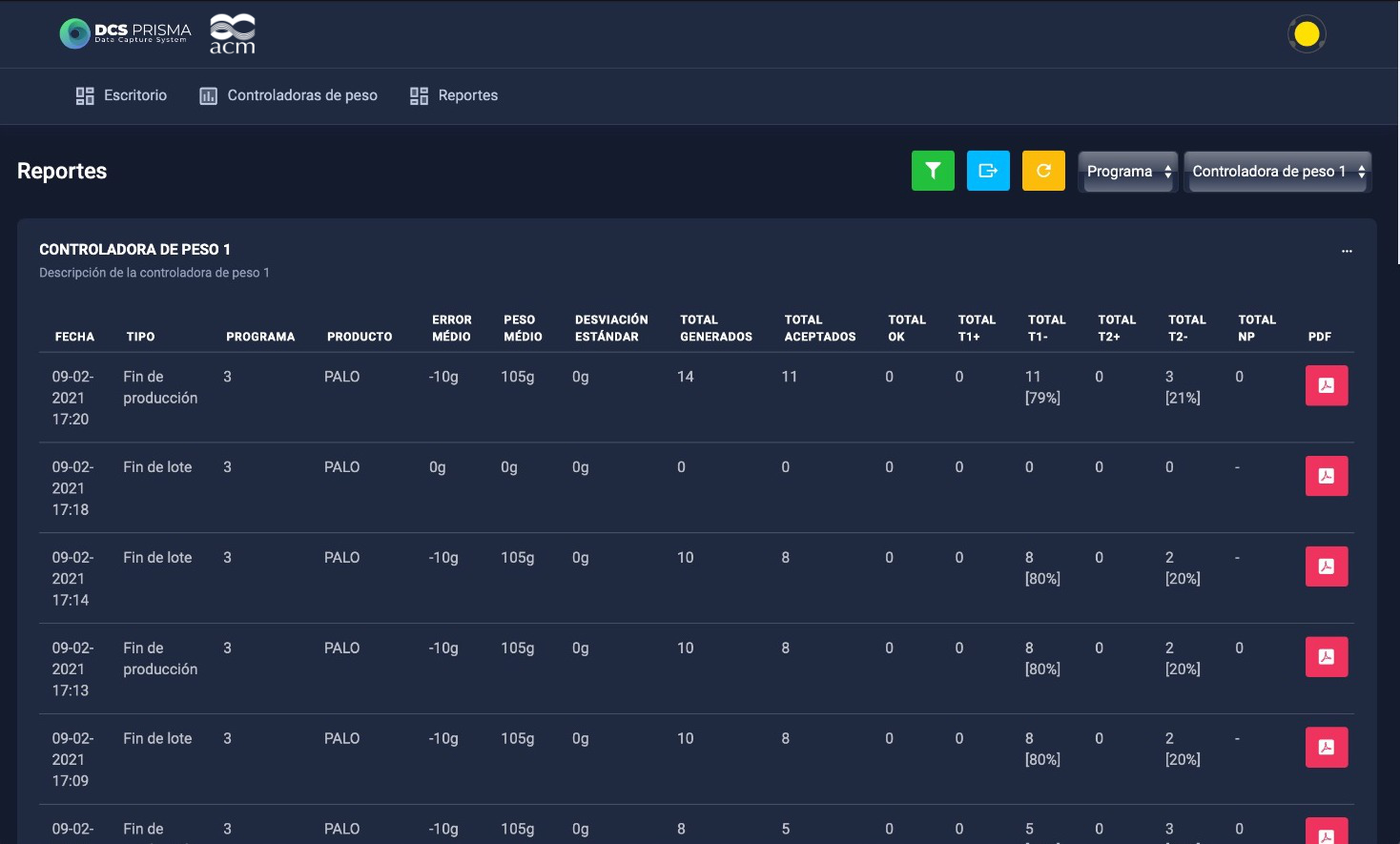The height and width of the screenshot is (844, 1400).
Task: Select date cell 09-02-2021 17:13
Action: click(72, 669)
